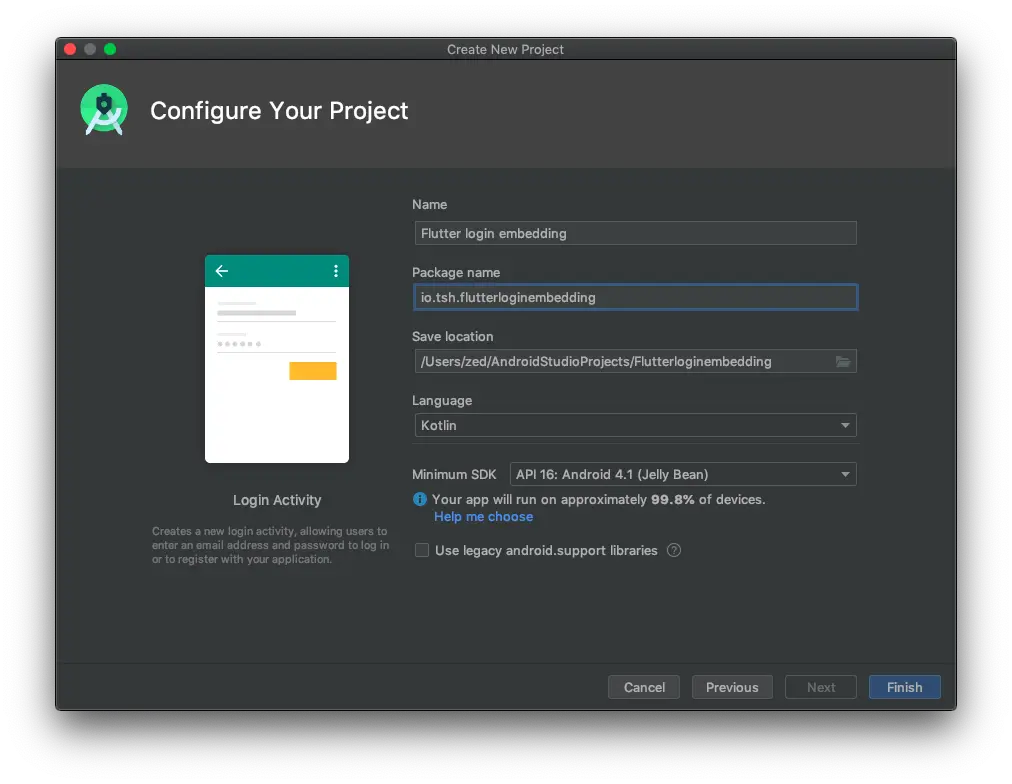Click the green zoom button in the title bar

pos(110,47)
